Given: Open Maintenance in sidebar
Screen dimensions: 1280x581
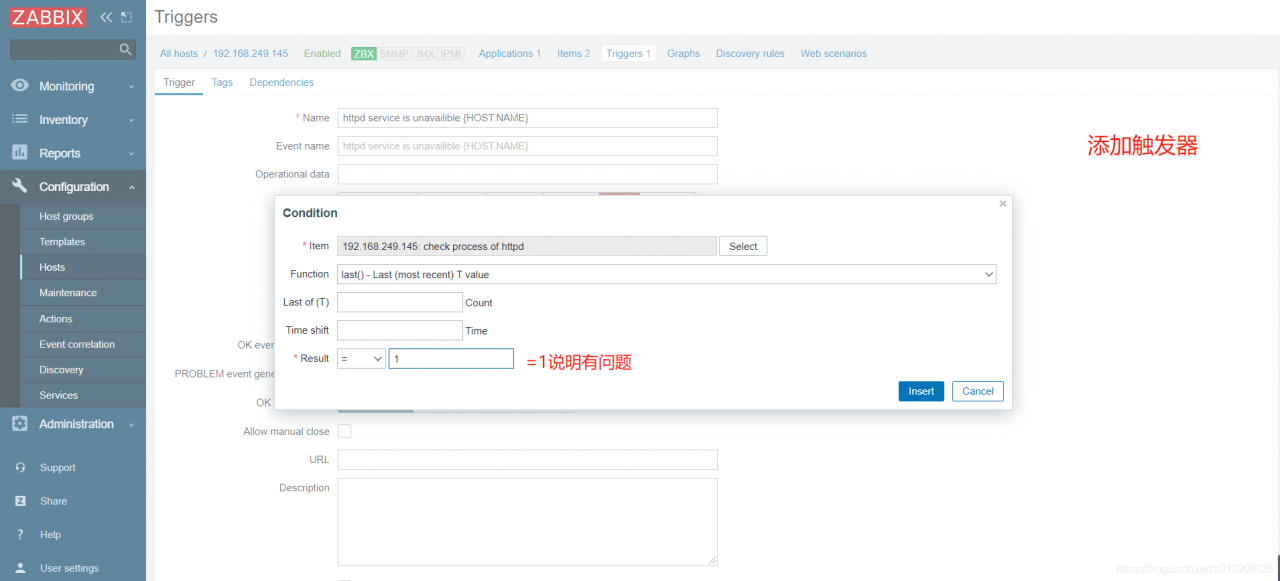Looking at the screenshot, I should click(68, 293).
